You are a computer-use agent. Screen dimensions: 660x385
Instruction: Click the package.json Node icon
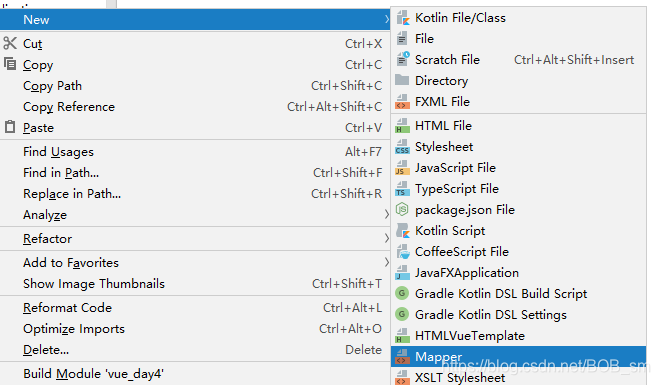(x=402, y=209)
